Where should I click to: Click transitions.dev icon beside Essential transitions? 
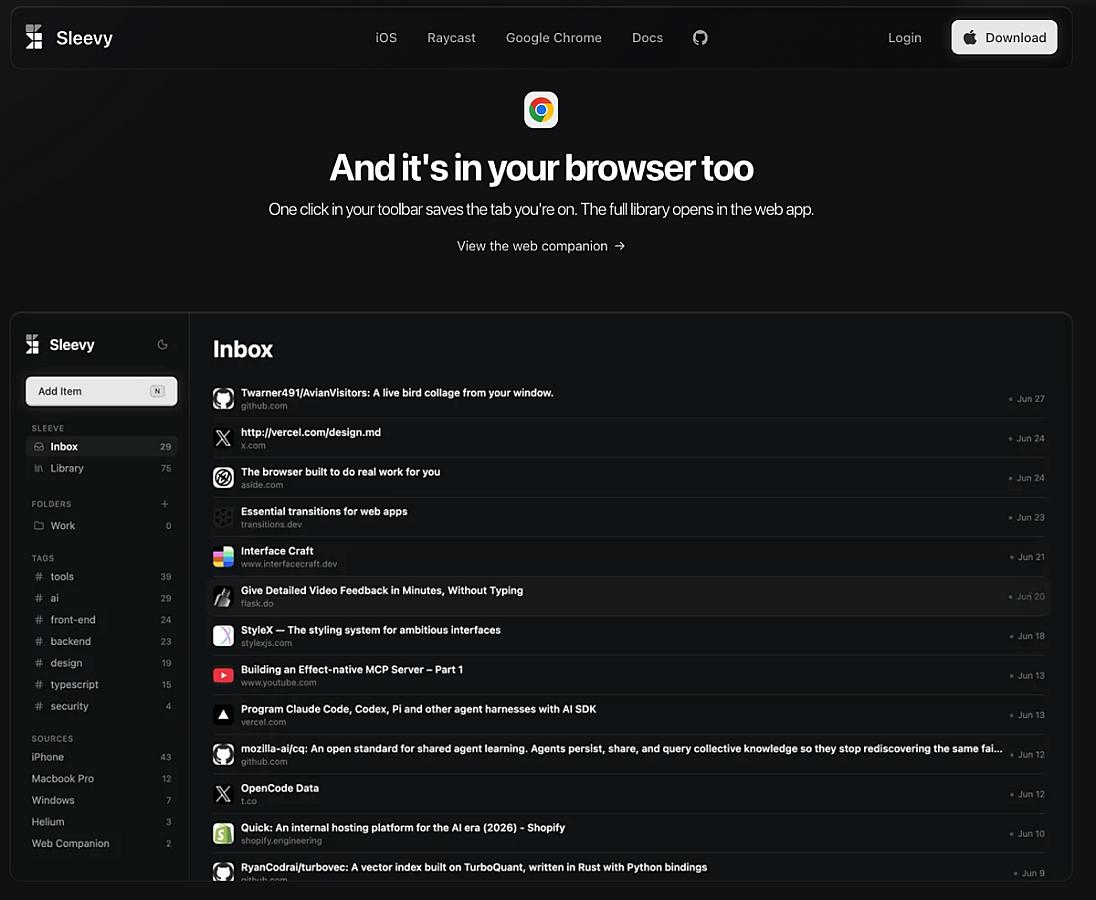click(x=223, y=517)
